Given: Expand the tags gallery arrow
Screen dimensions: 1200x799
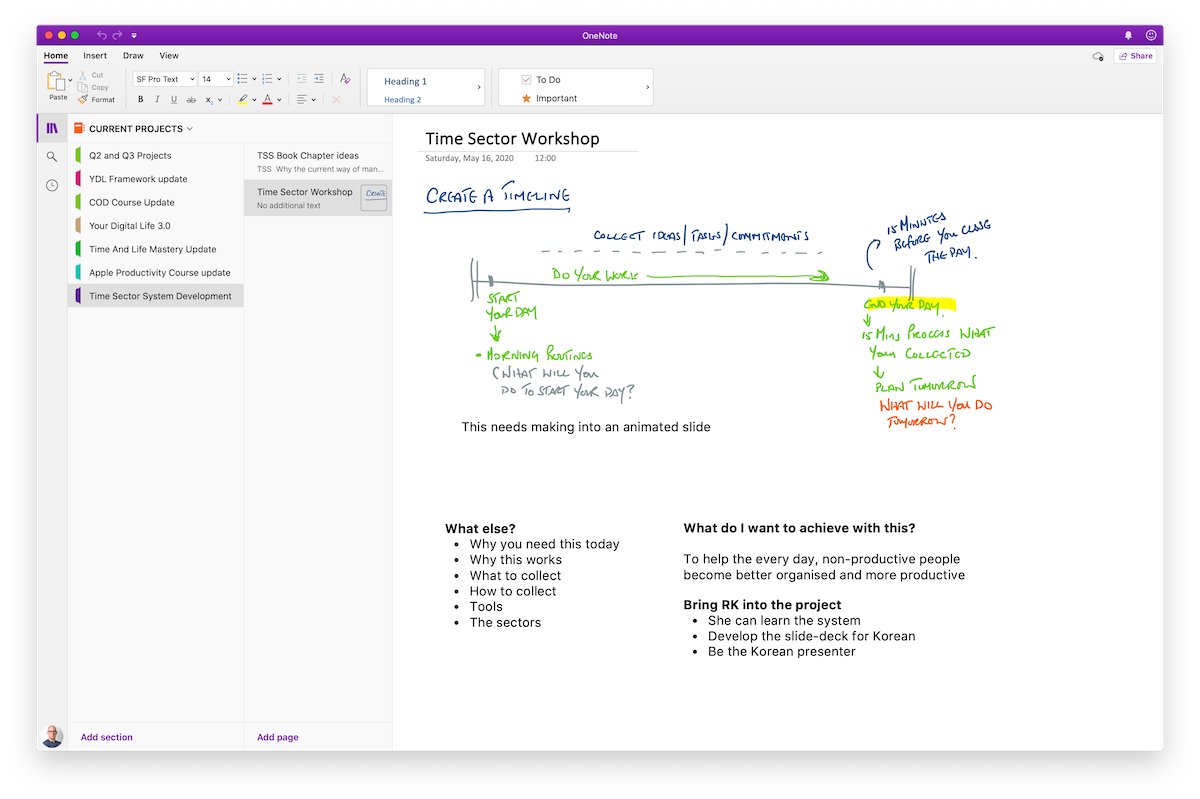Looking at the screenshot, I should click(647, 88).
